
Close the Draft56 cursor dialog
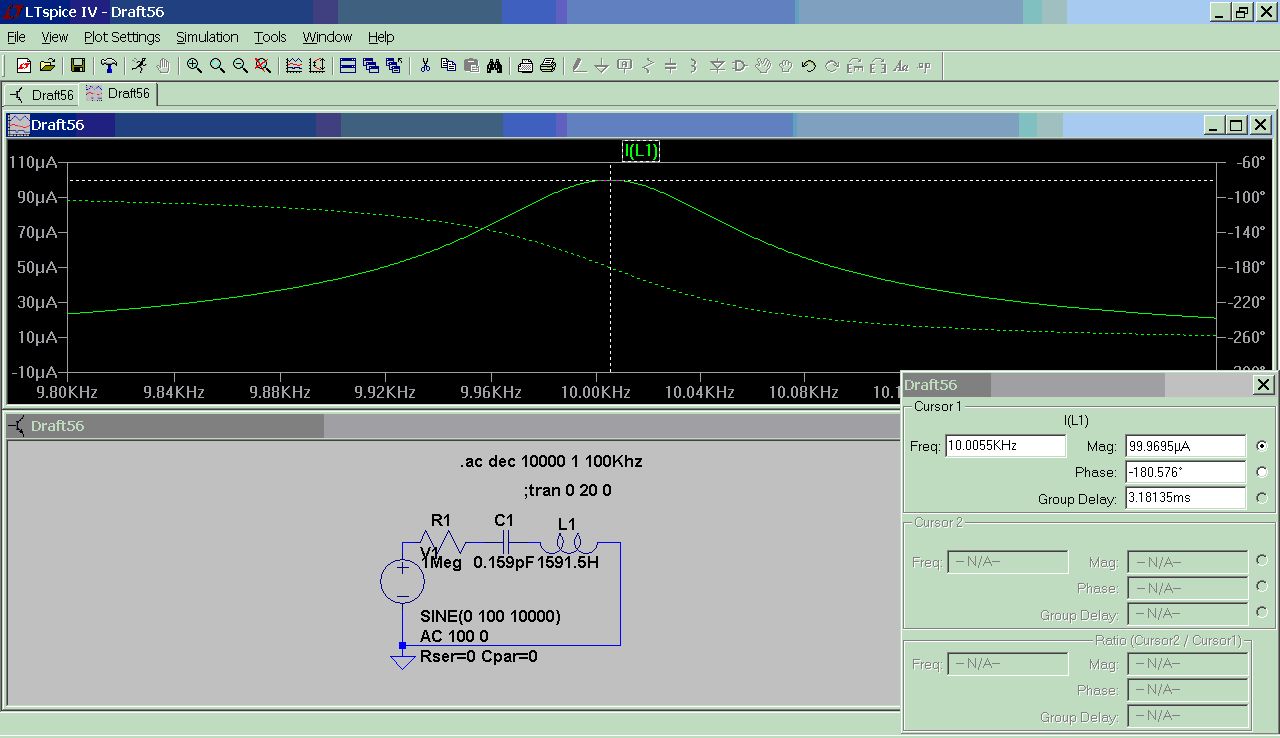[x=1263, y=385]
